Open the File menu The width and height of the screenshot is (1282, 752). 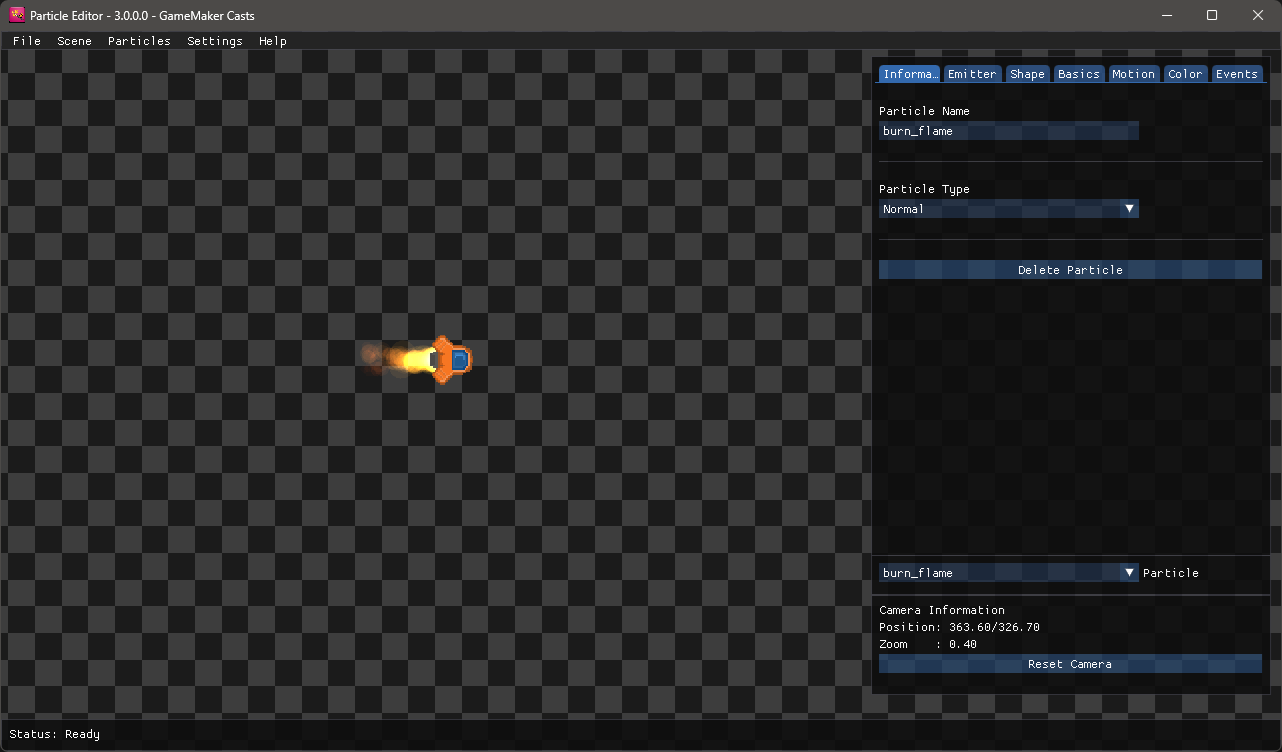click(27, 41)
